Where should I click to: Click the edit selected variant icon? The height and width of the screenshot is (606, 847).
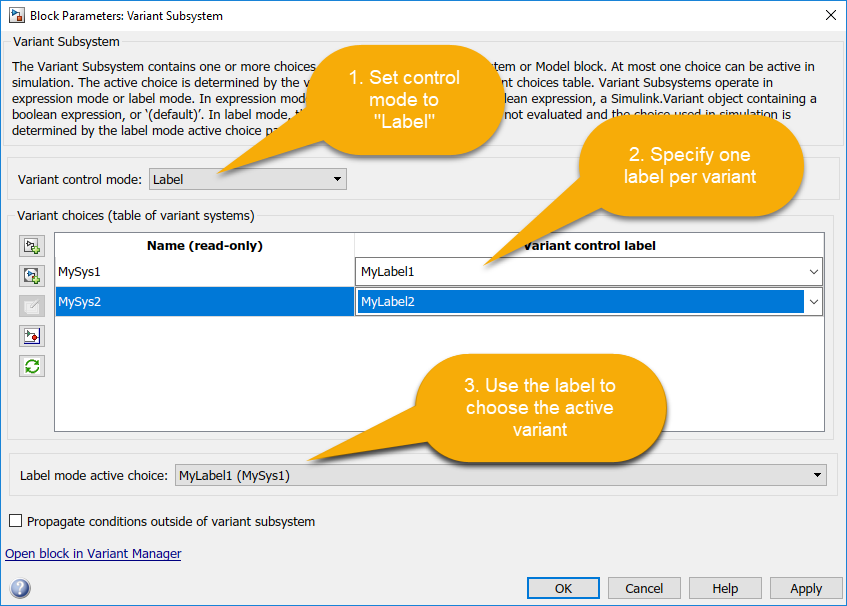point(32,306)
